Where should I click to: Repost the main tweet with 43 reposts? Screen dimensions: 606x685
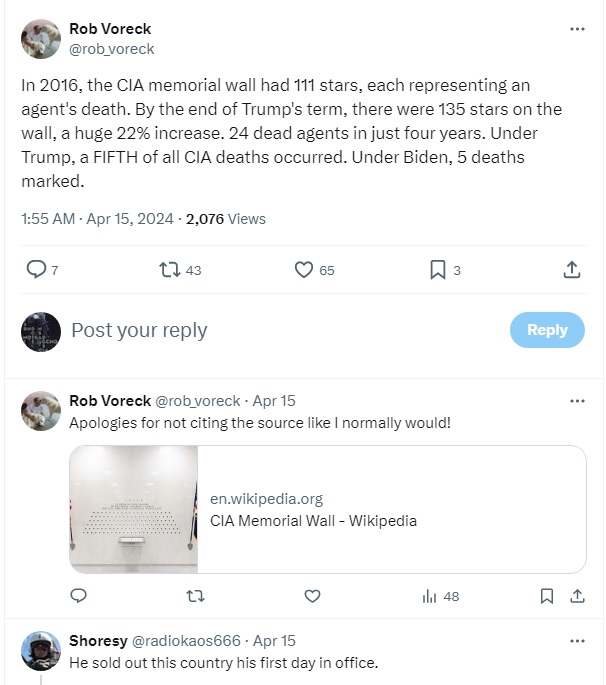pos(170,269)
